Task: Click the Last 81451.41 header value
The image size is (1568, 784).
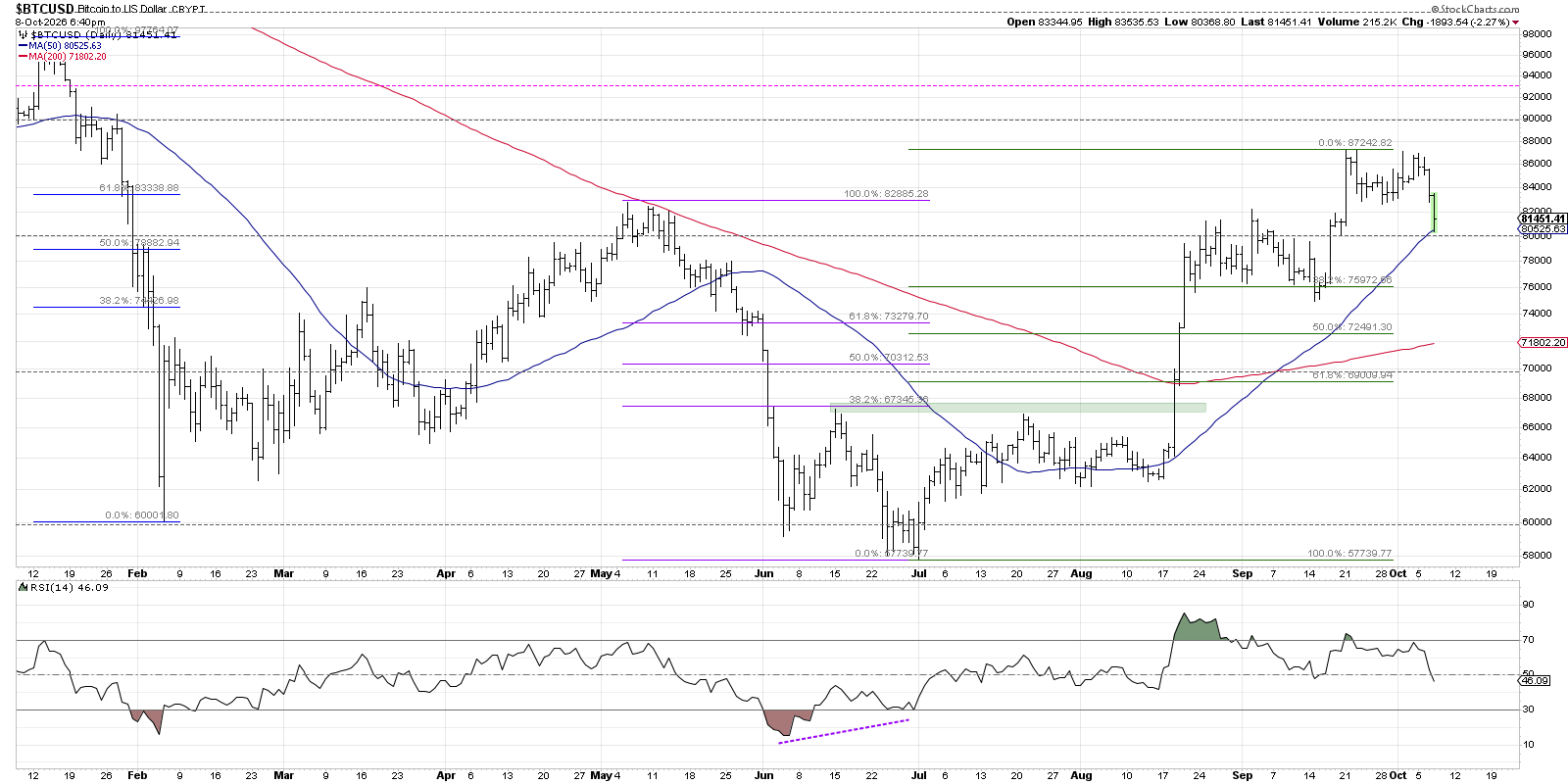Action: coord(1276,22)
